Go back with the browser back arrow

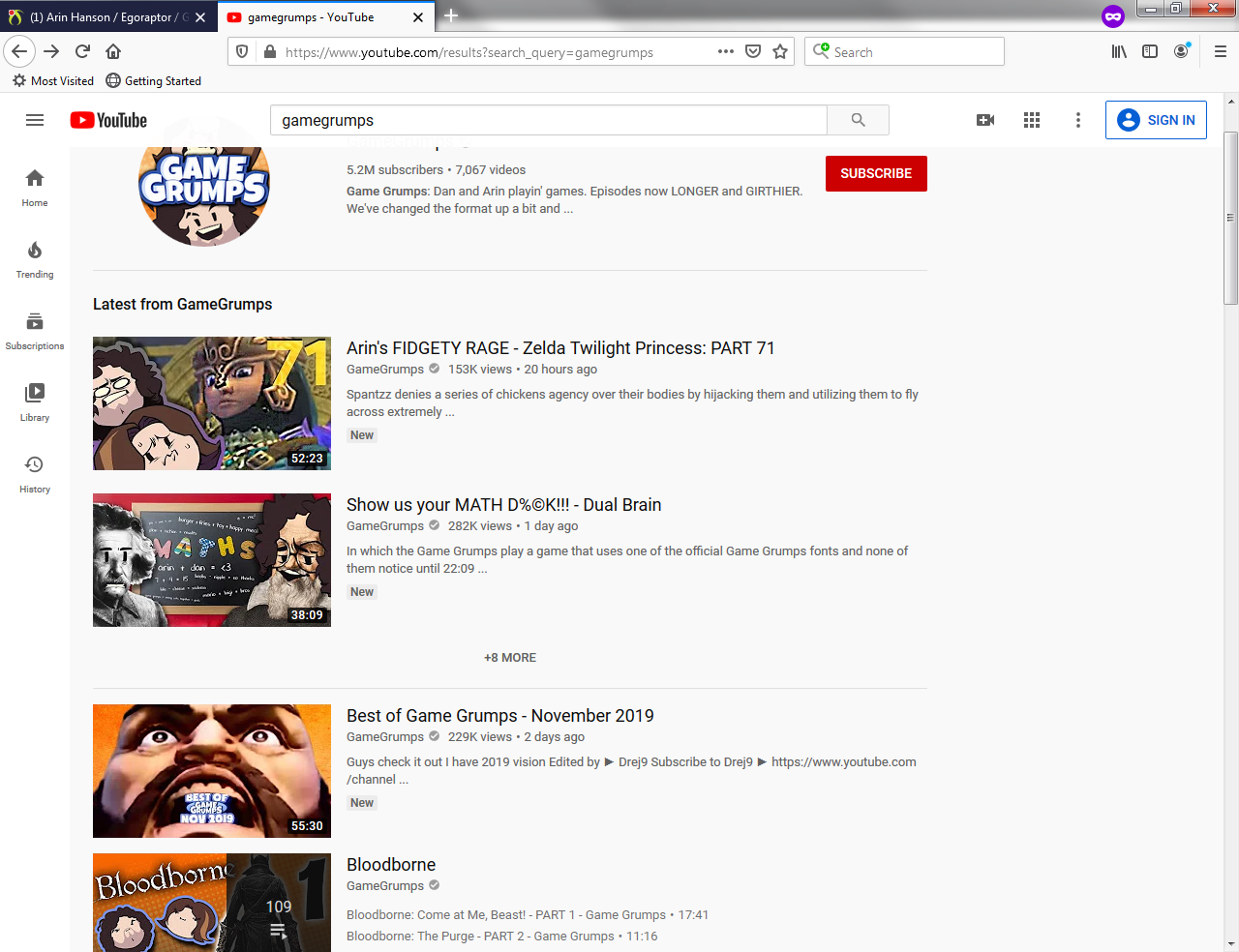(19, 51)
